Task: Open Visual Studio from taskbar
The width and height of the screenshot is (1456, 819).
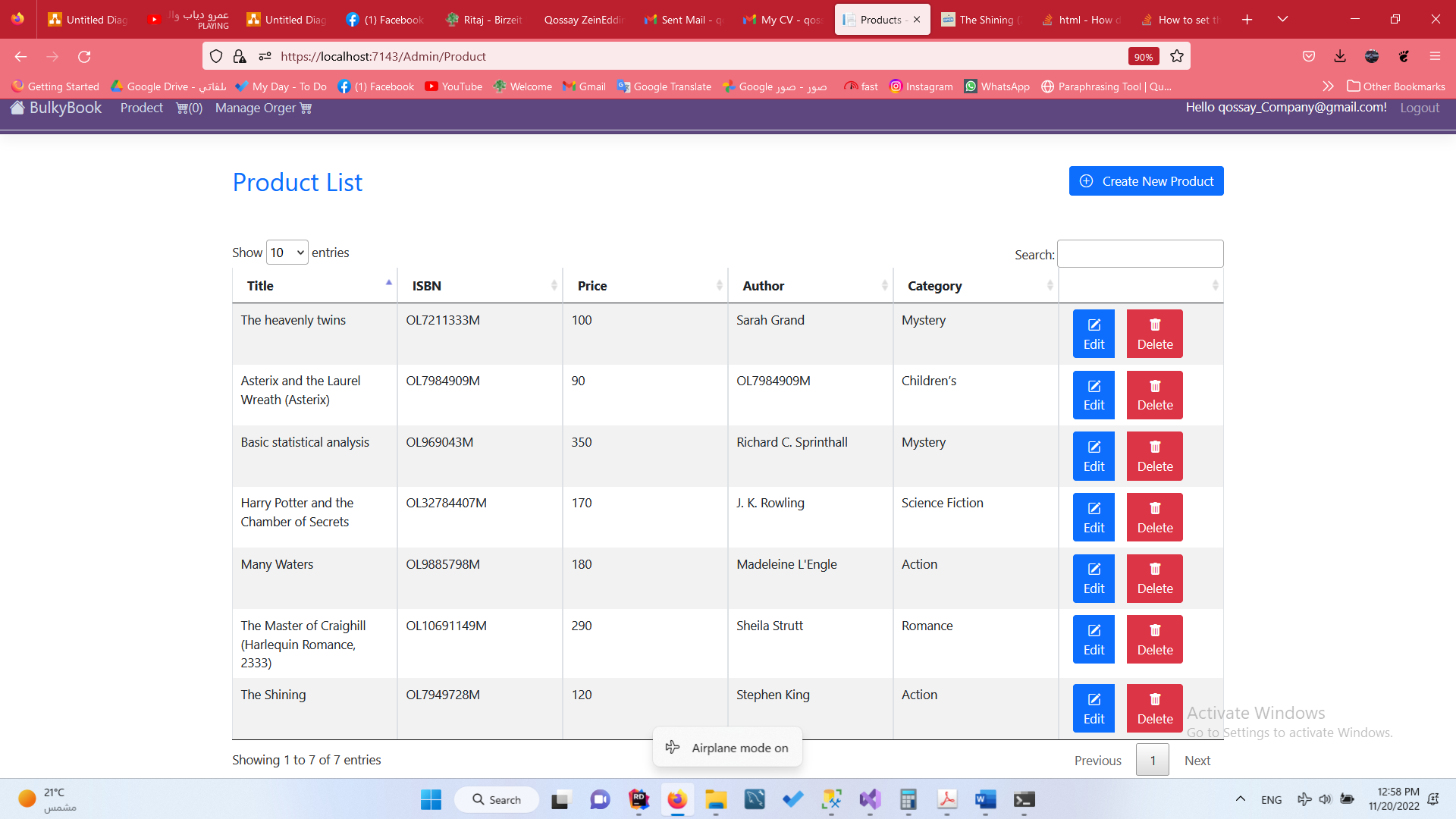Action: (x=870, y=799)
